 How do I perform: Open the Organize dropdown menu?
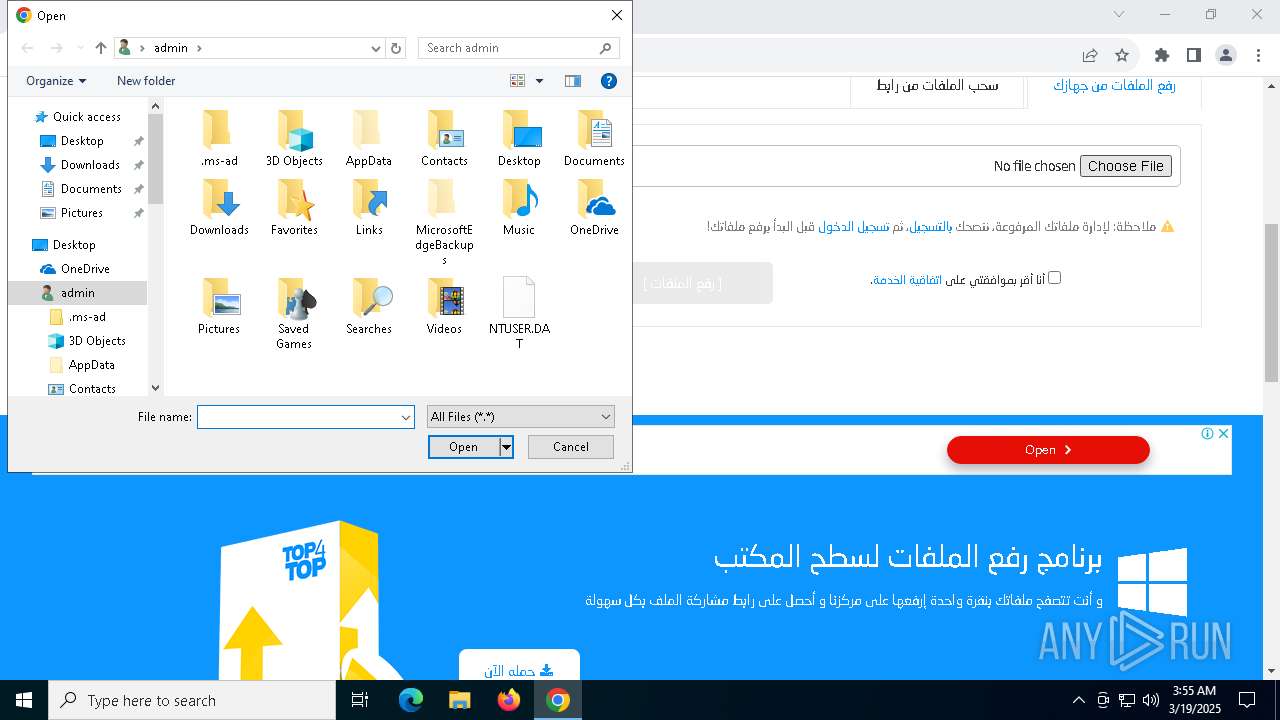point(56,81)
